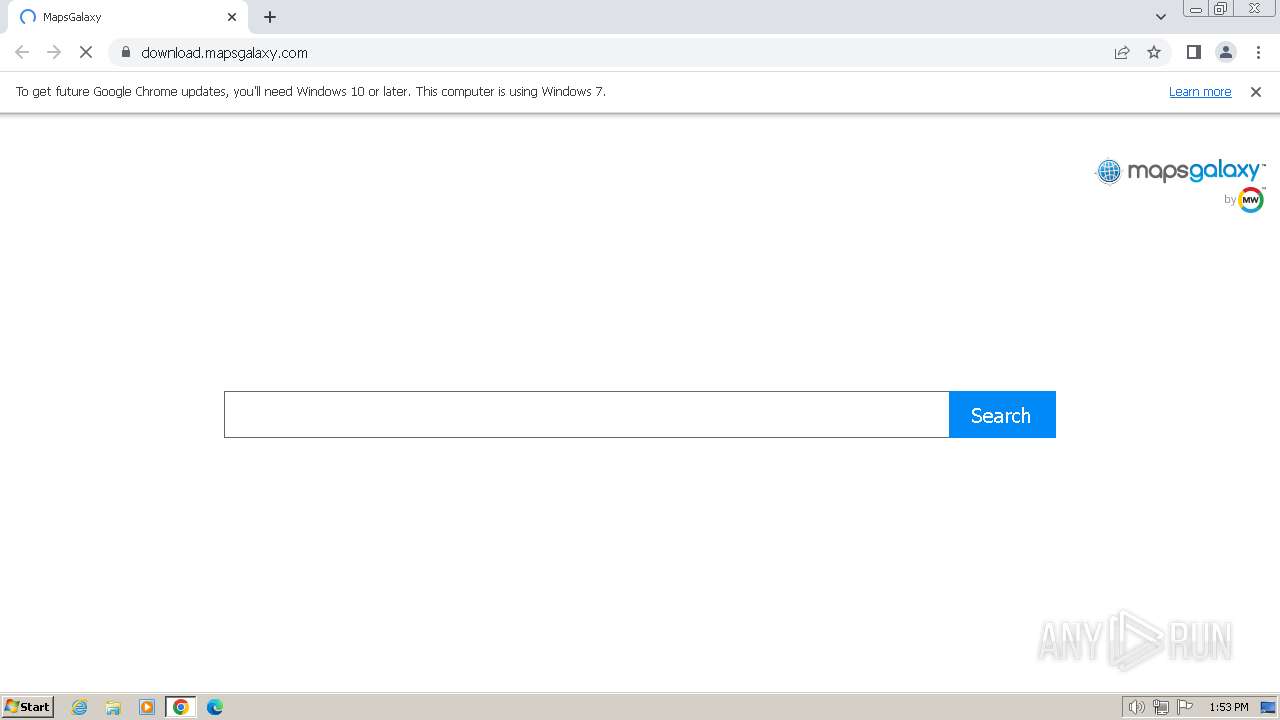Viewport: 1280px width, 720px height.
Task: Close the MapsGalaxy tab
Action: pos(232,17)
